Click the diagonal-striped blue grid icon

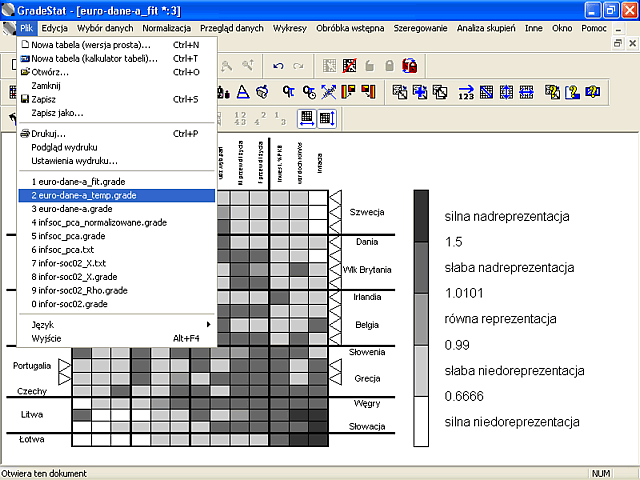coord(486,92)
